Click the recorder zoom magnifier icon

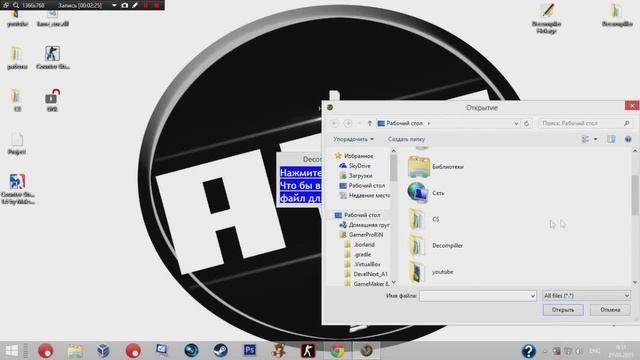[16, 5]
